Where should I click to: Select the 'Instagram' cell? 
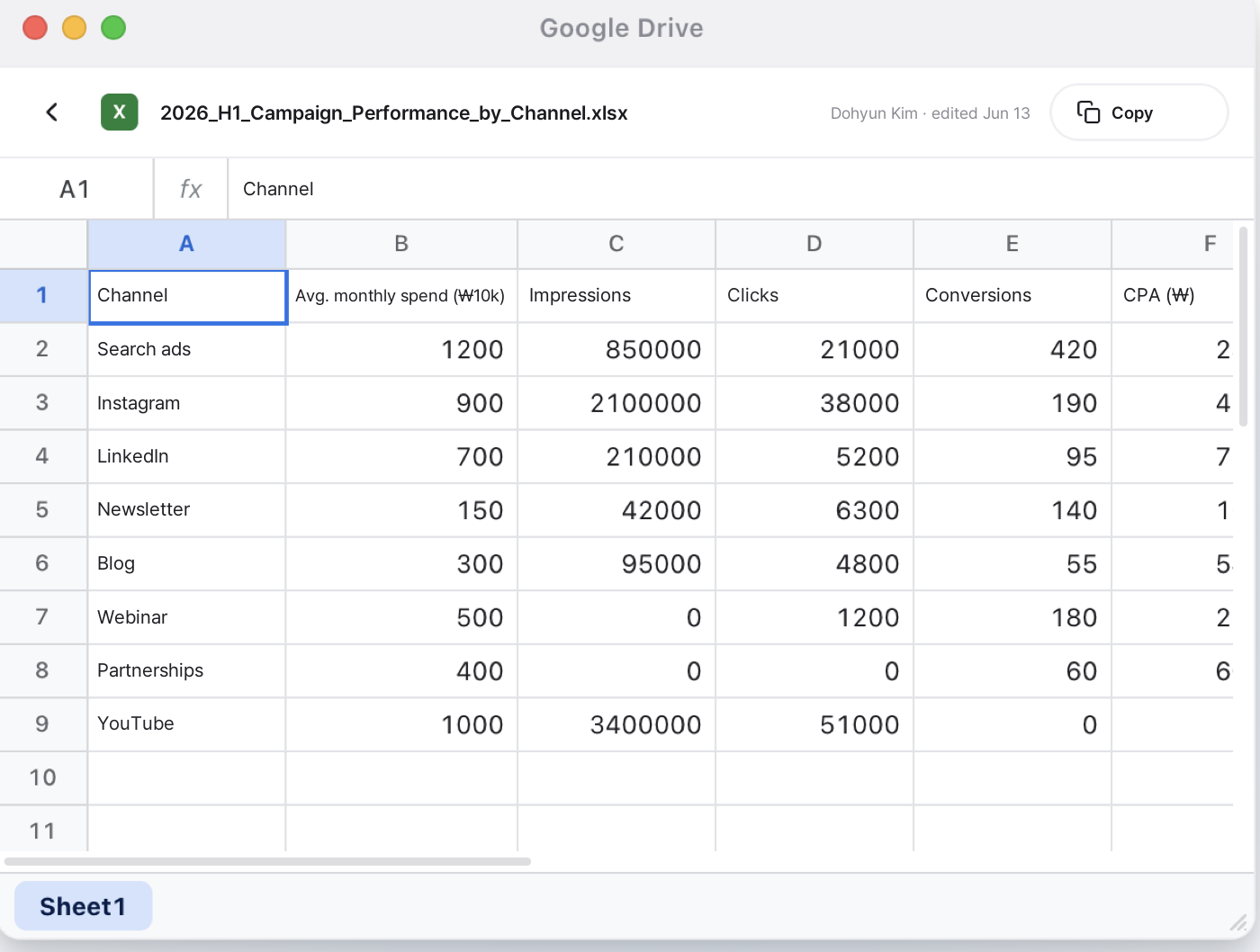(x=186, y=403)
